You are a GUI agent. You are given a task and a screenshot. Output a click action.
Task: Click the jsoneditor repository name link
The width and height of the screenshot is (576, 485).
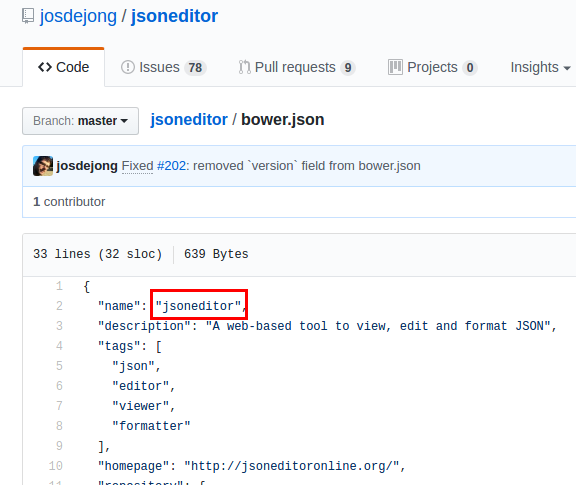click(174, 17)
